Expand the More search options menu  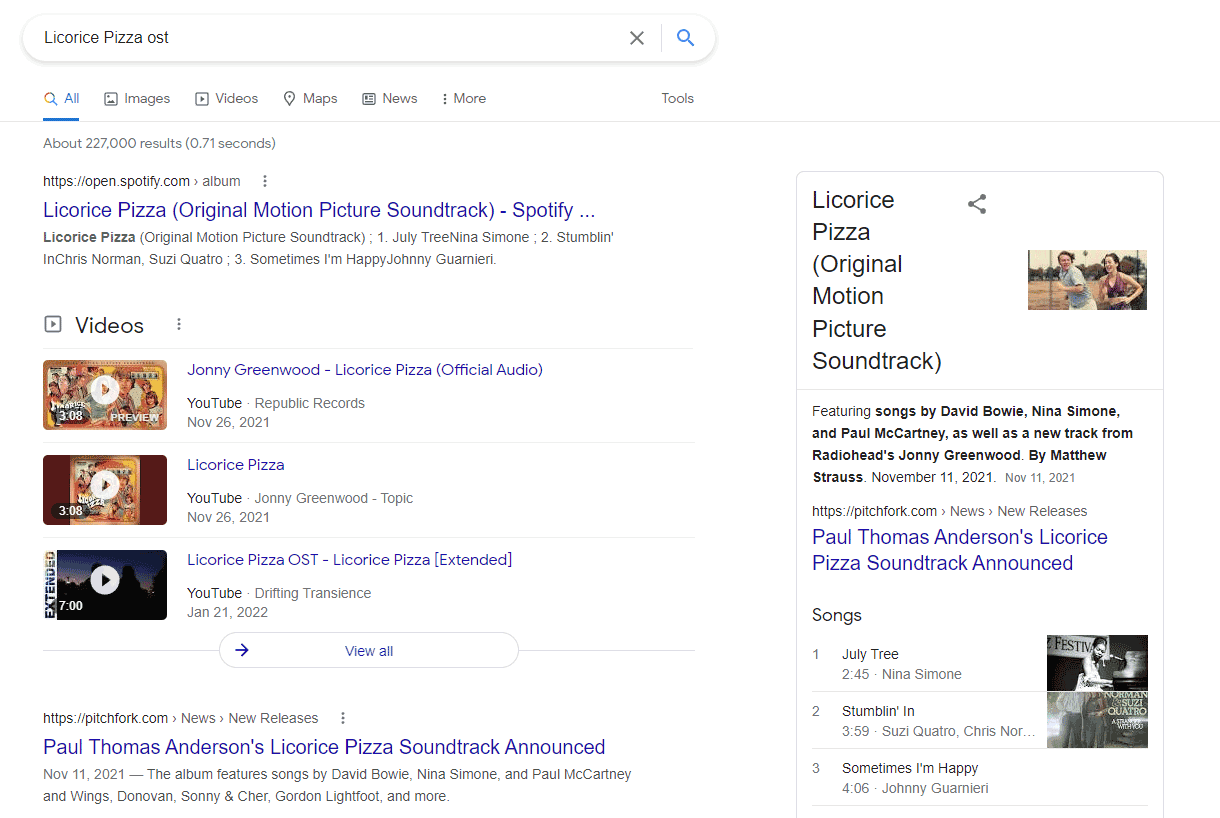tap(463, 98)
